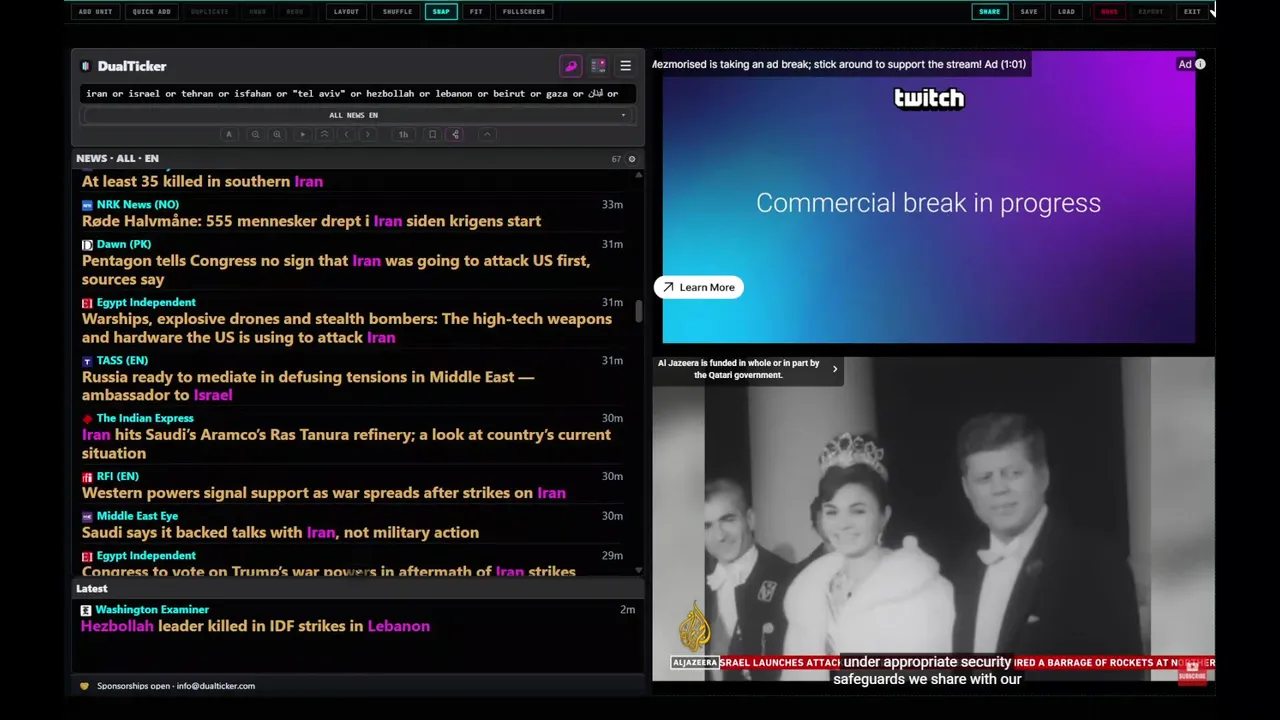Screen dimensions: 1280x720
Task: Click the bookmark icon in ticker toolbar
Action: coord(432,134)
